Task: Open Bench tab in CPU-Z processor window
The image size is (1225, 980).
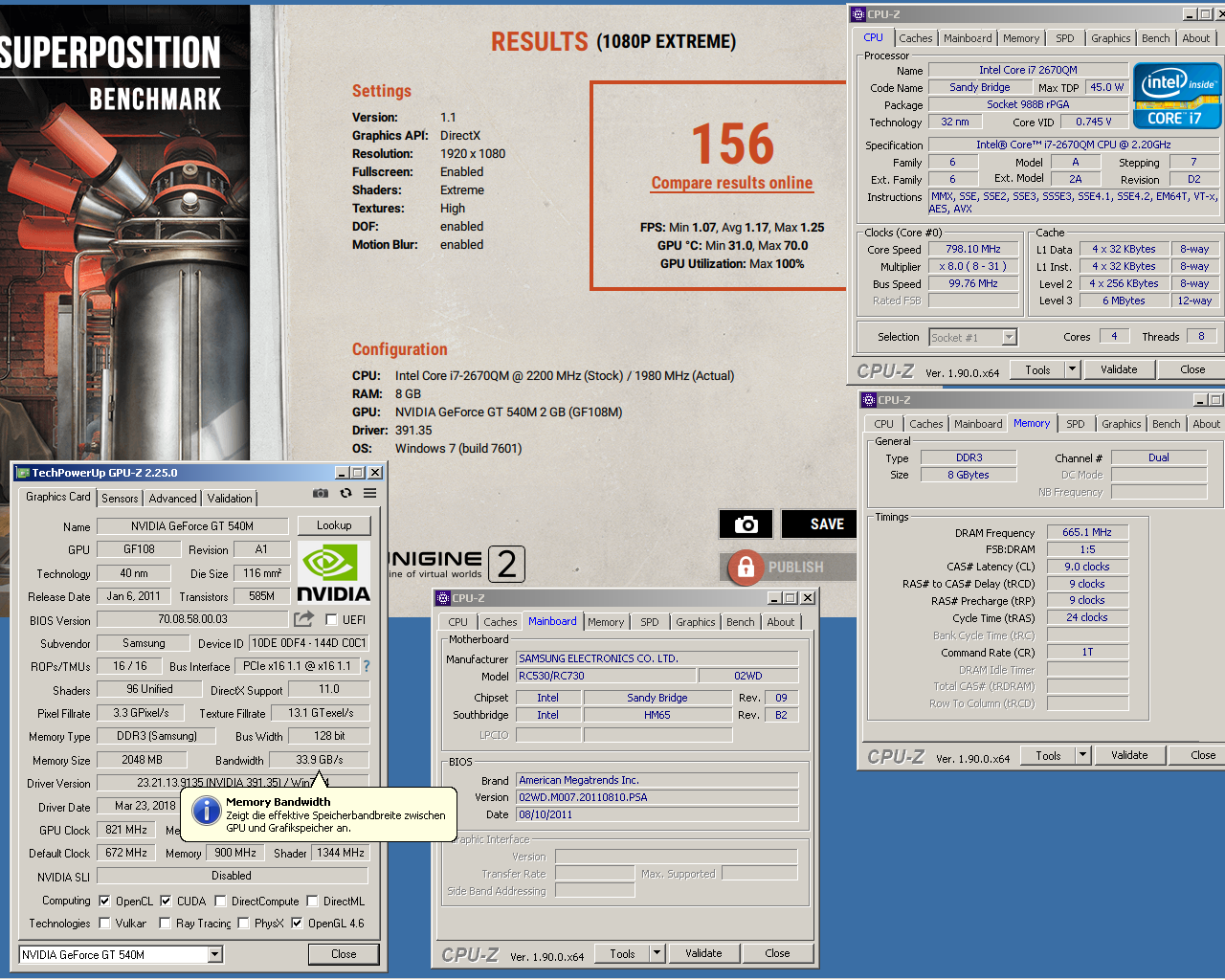Action: pyautogui.click(x=1155, y=38)
